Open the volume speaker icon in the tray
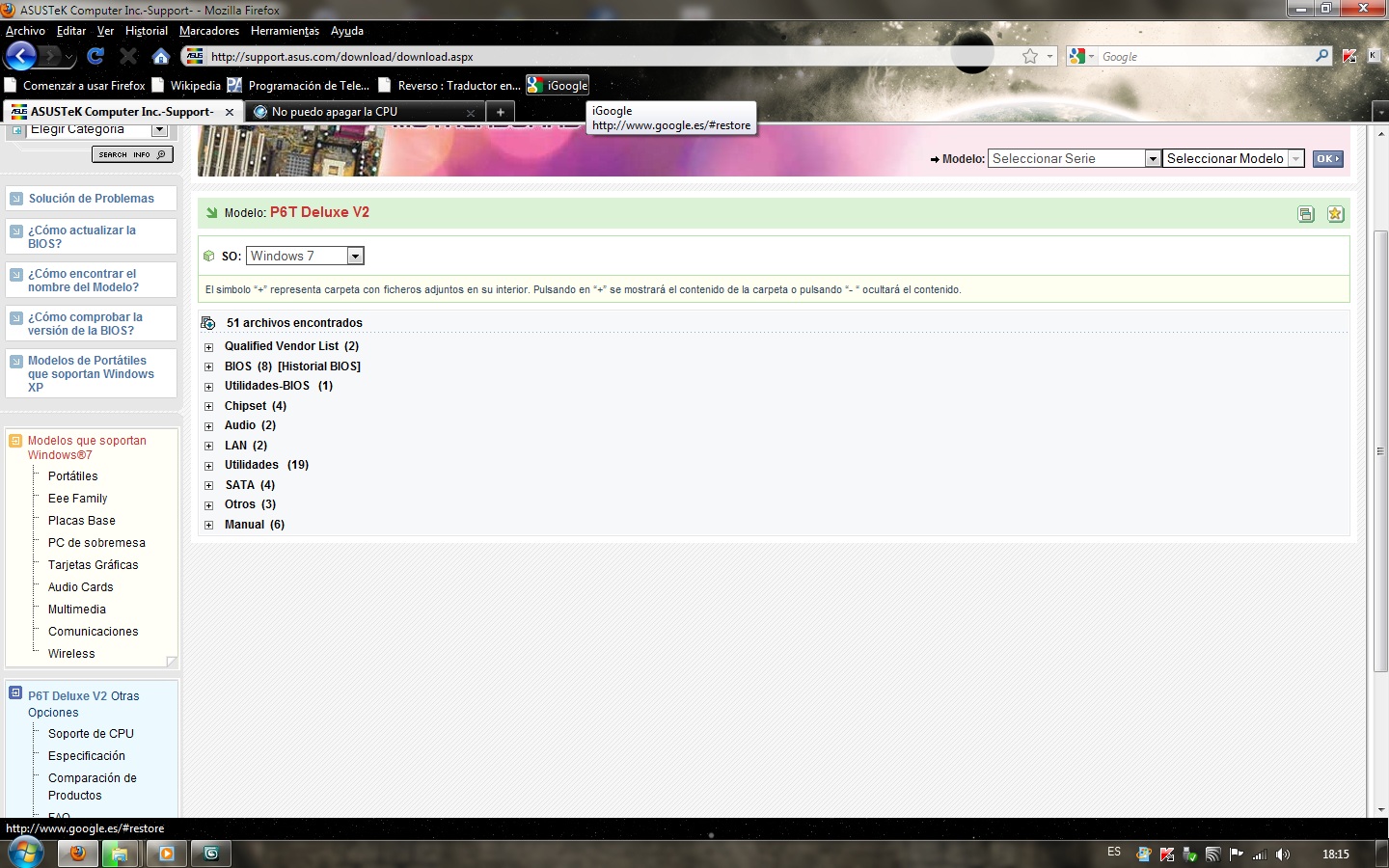Screen dimensions: 1389x868 (x=1283, y=854)
